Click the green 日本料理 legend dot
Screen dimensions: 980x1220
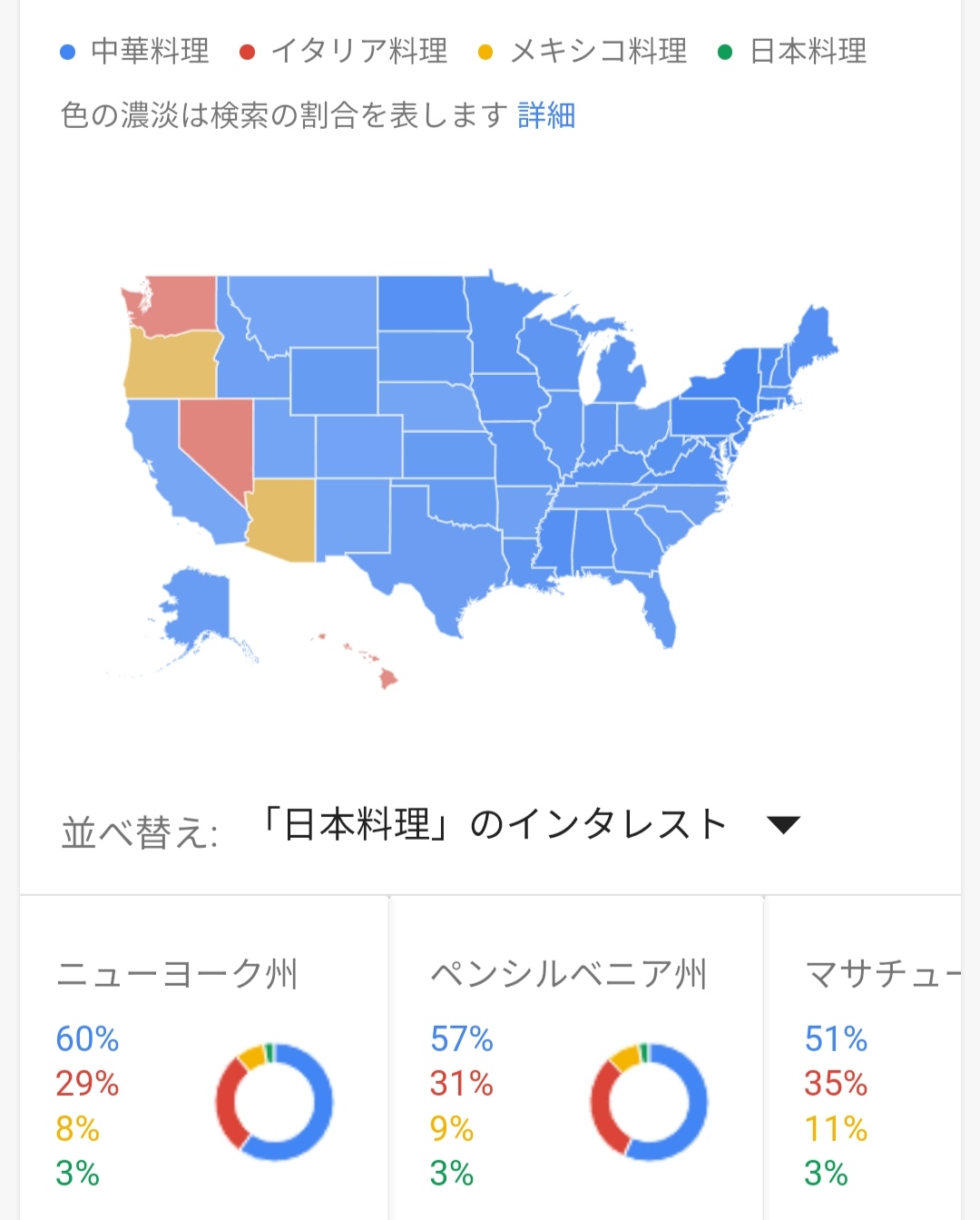tap(725, 52)
